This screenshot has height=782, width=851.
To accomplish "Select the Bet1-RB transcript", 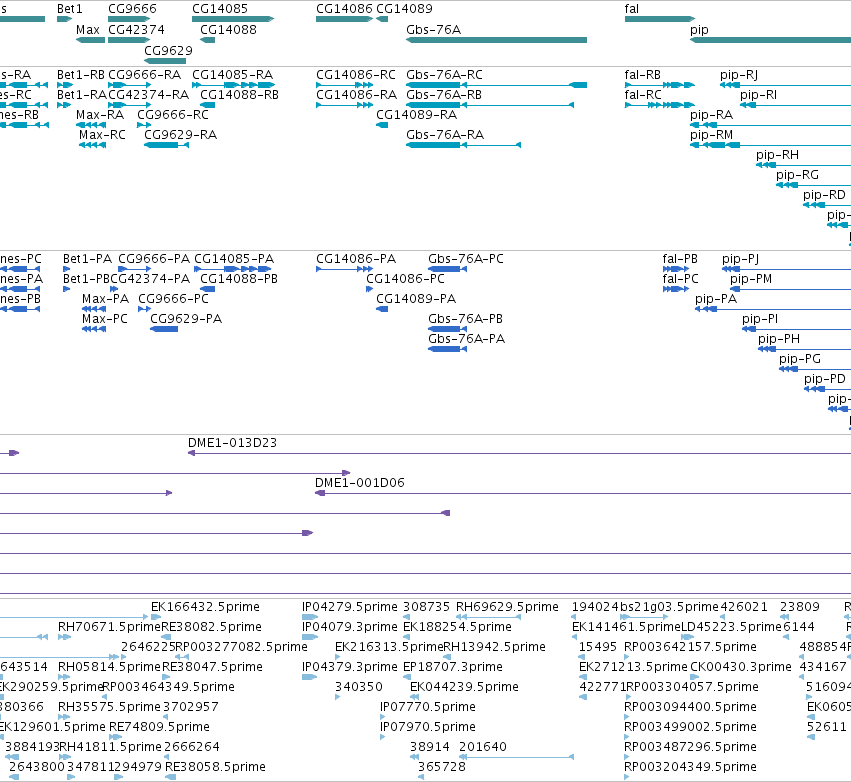I will tap(65, 85).
